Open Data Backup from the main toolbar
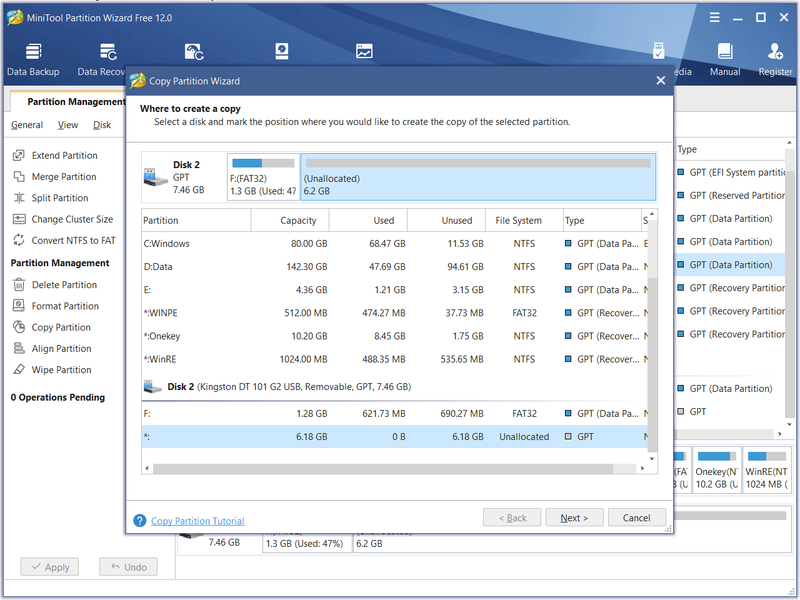The height and width of the screenshot is (600, 800). coord(33,59)
